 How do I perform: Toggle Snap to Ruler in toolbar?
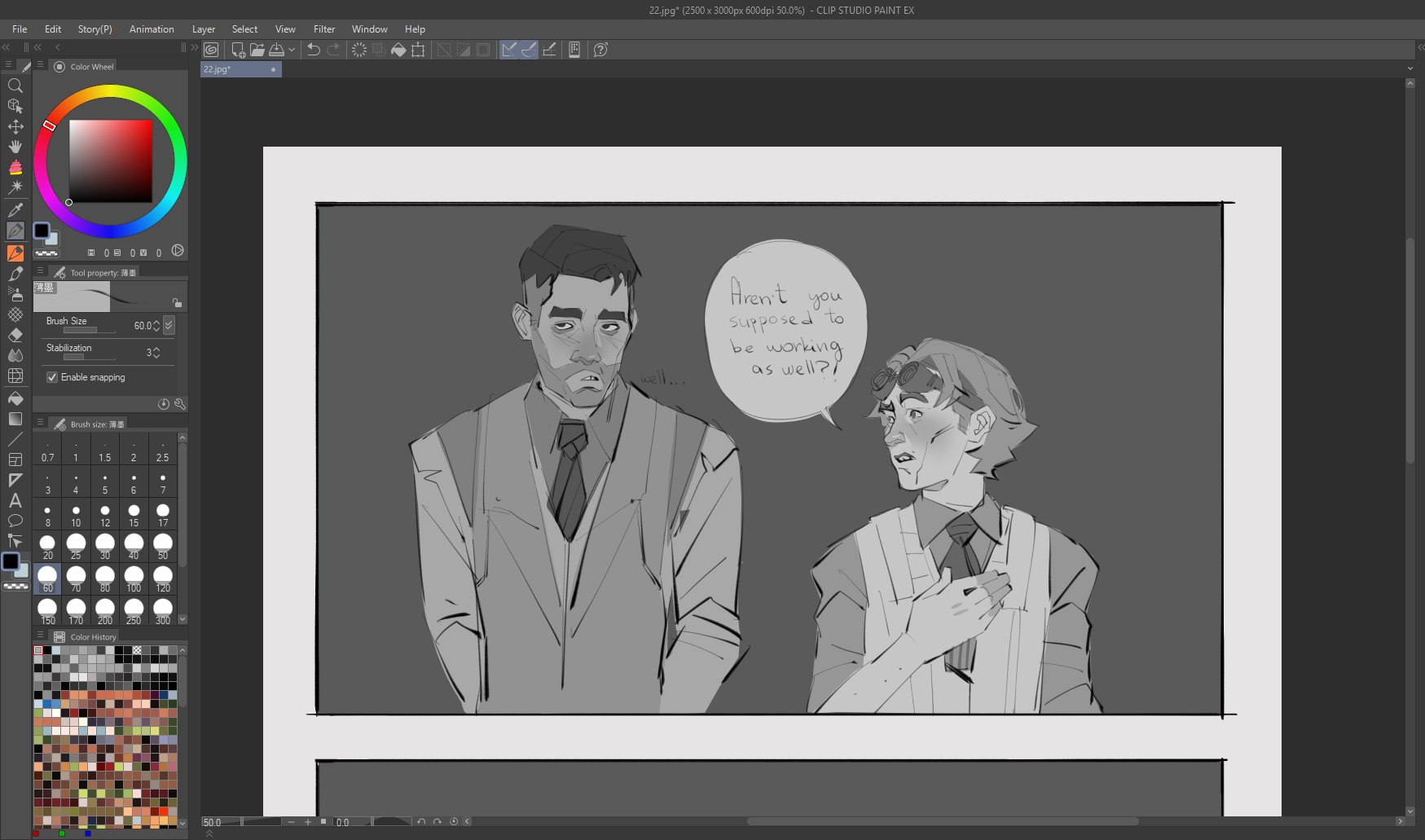pos(509,50)
